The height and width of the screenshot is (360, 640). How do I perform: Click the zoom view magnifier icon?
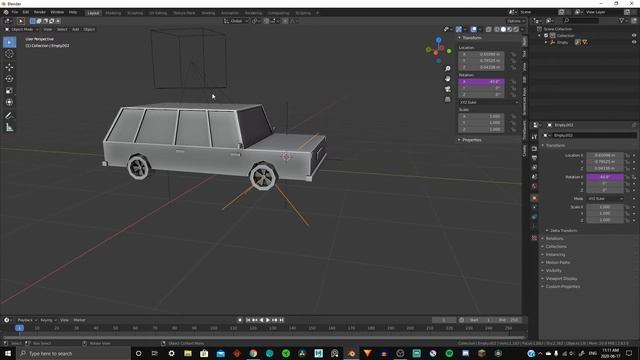pyautogui.click(x=448, y=69)
